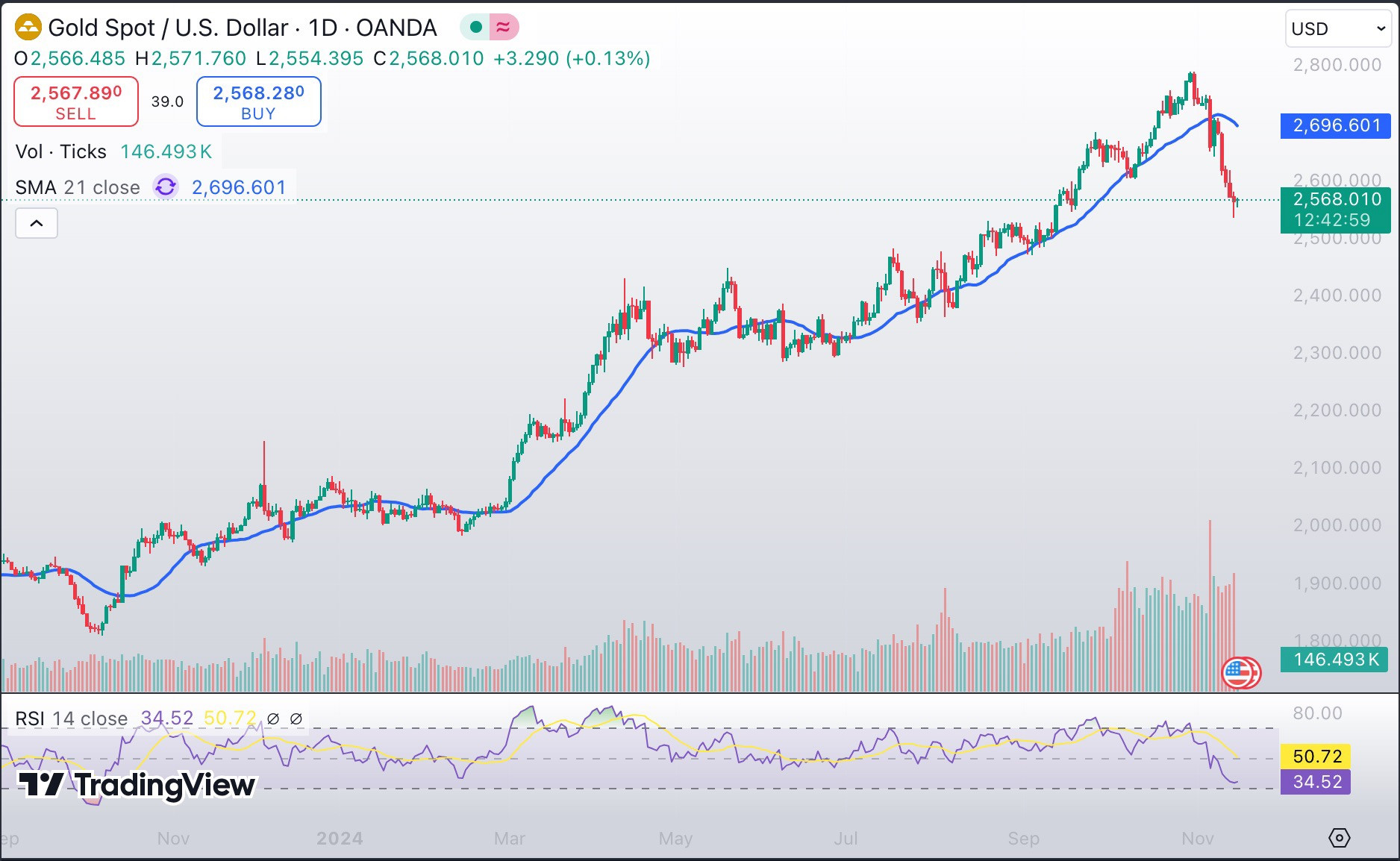The image size is (1400, 861).
Task: Click the 2,100.000 price scale label
Action: 1337,468
